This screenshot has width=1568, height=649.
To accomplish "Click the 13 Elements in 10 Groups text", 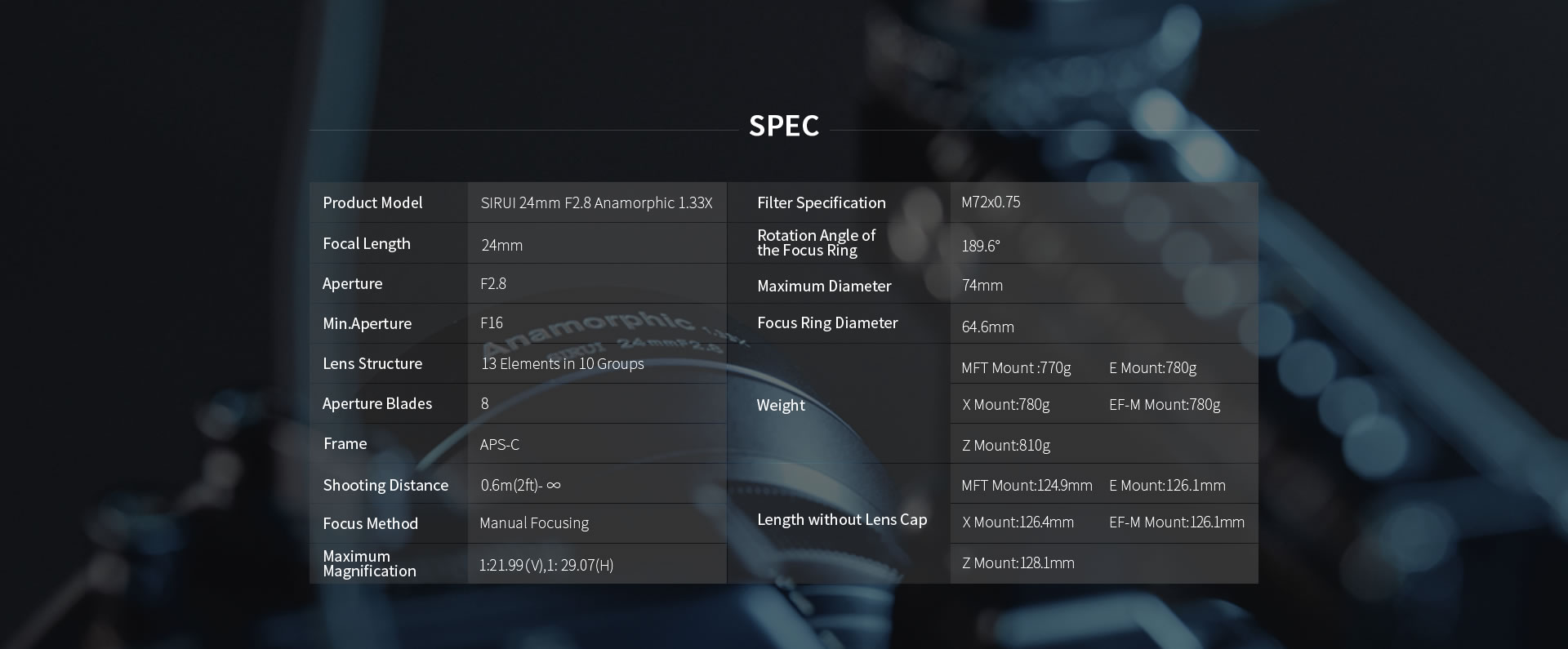I will point(563,363).
